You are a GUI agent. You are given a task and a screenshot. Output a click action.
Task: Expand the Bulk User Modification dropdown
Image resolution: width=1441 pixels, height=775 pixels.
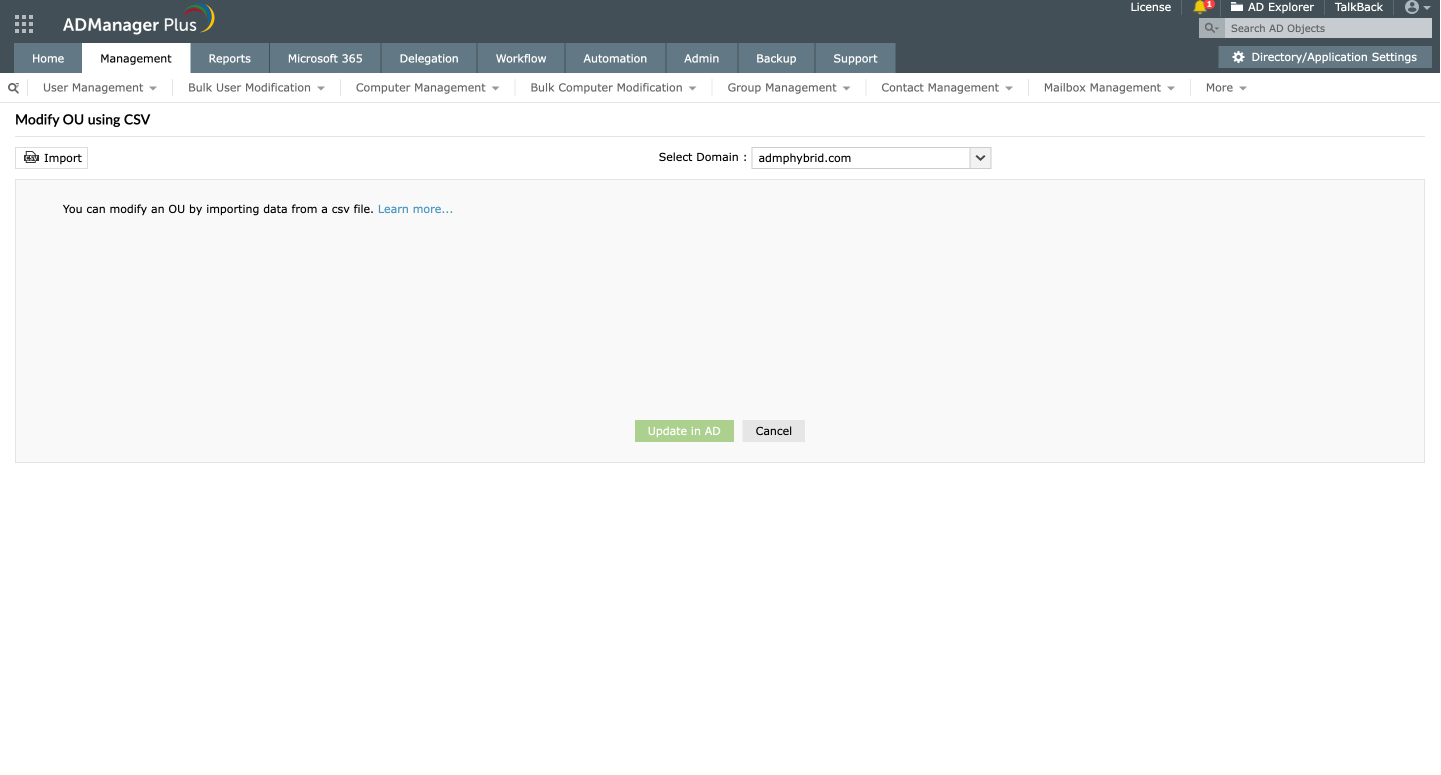click(256, 88)
